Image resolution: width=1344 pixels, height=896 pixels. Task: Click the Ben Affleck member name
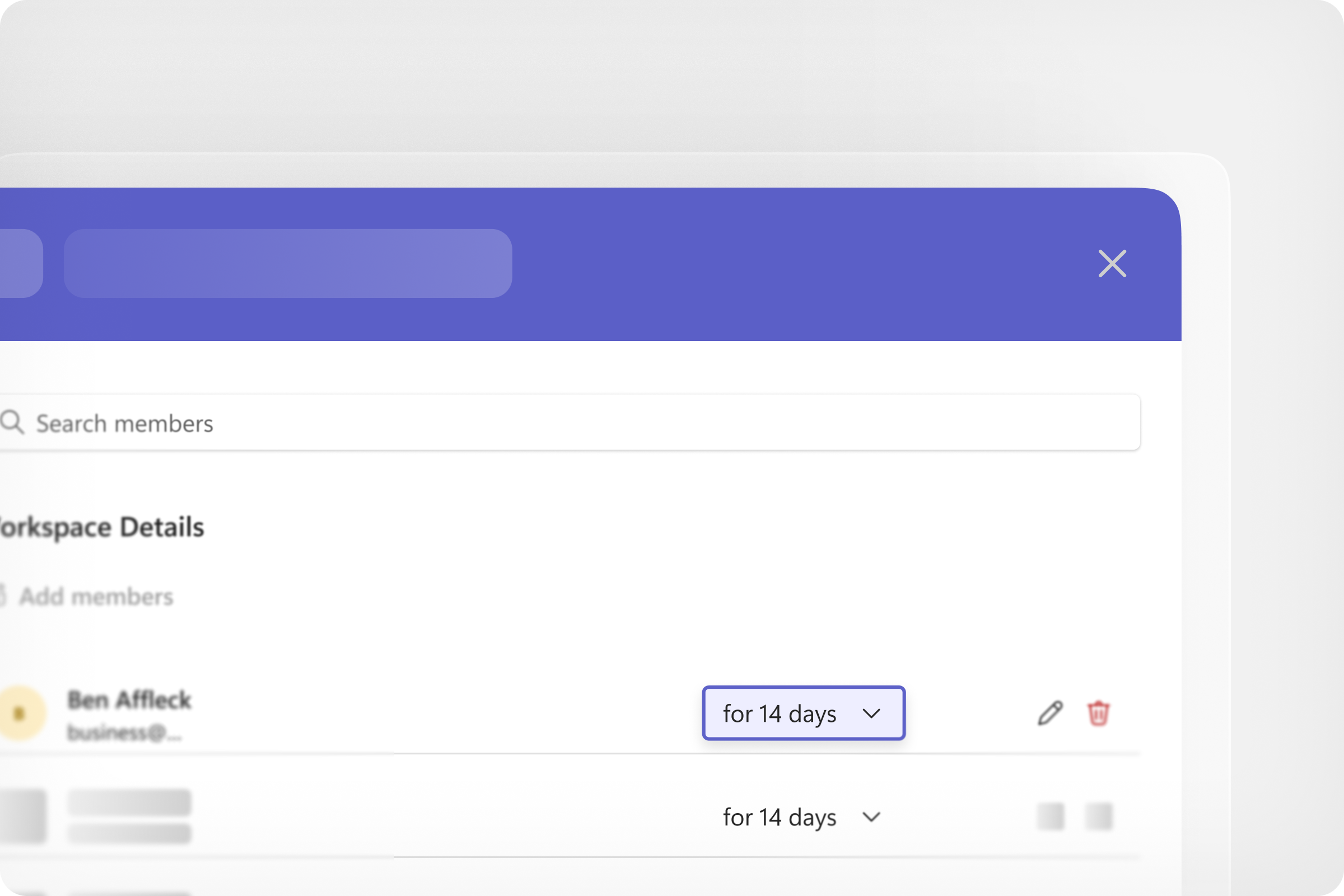coord(129,700)
